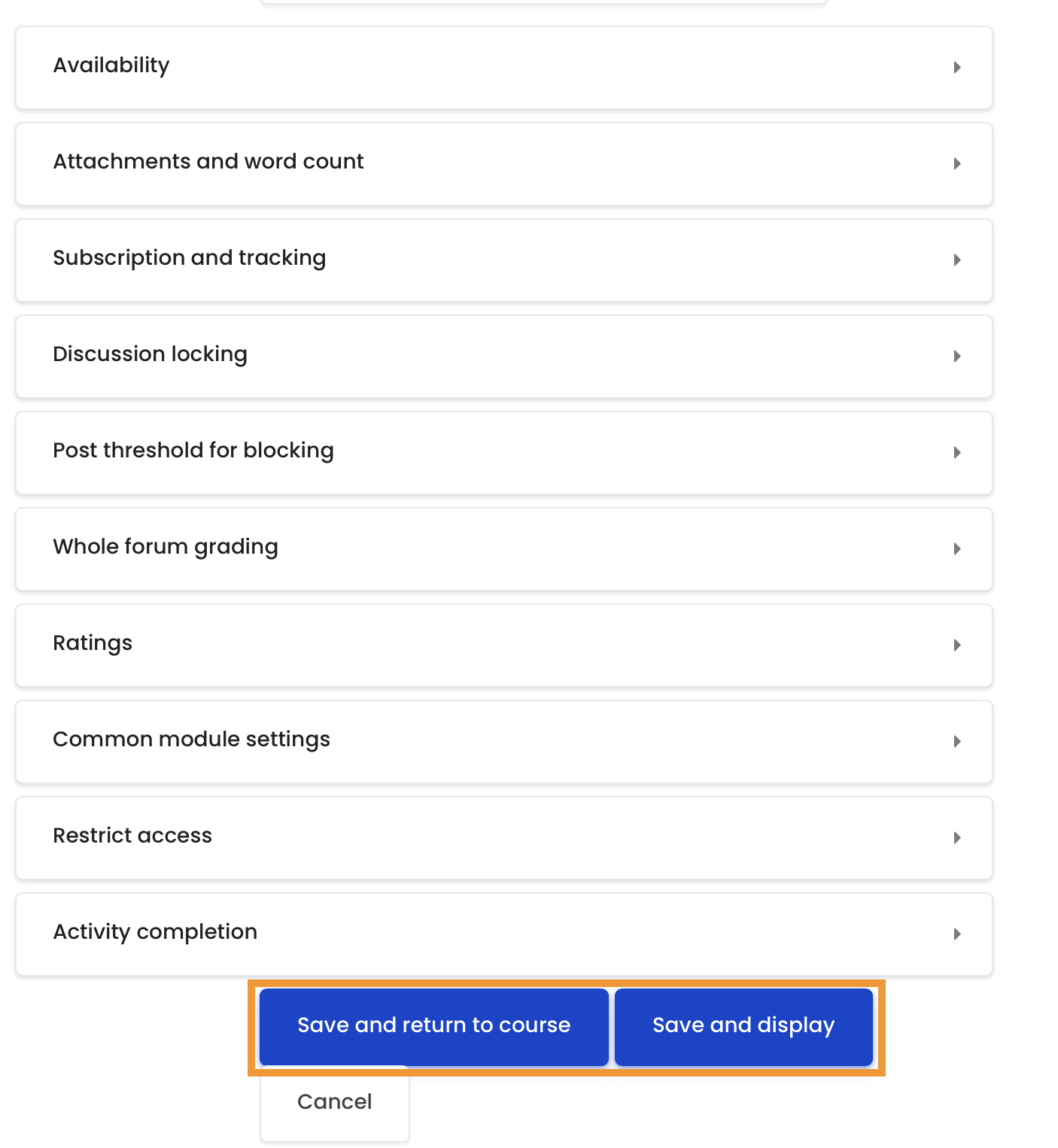Click Save and return to course
Image resolution: width=1058 pixels, height=1148 pixels.
[434, 1027]
